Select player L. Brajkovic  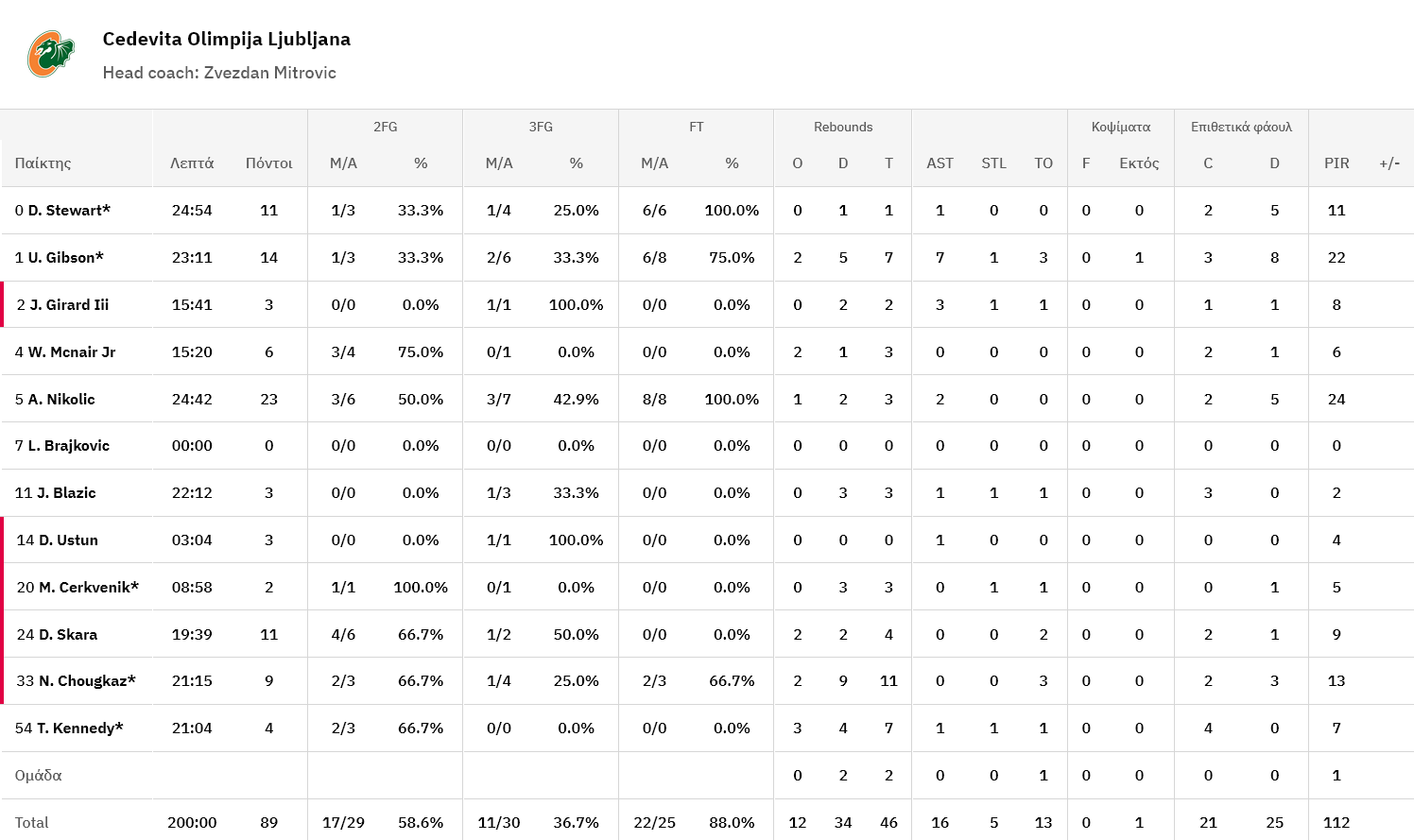pos(68,446)
